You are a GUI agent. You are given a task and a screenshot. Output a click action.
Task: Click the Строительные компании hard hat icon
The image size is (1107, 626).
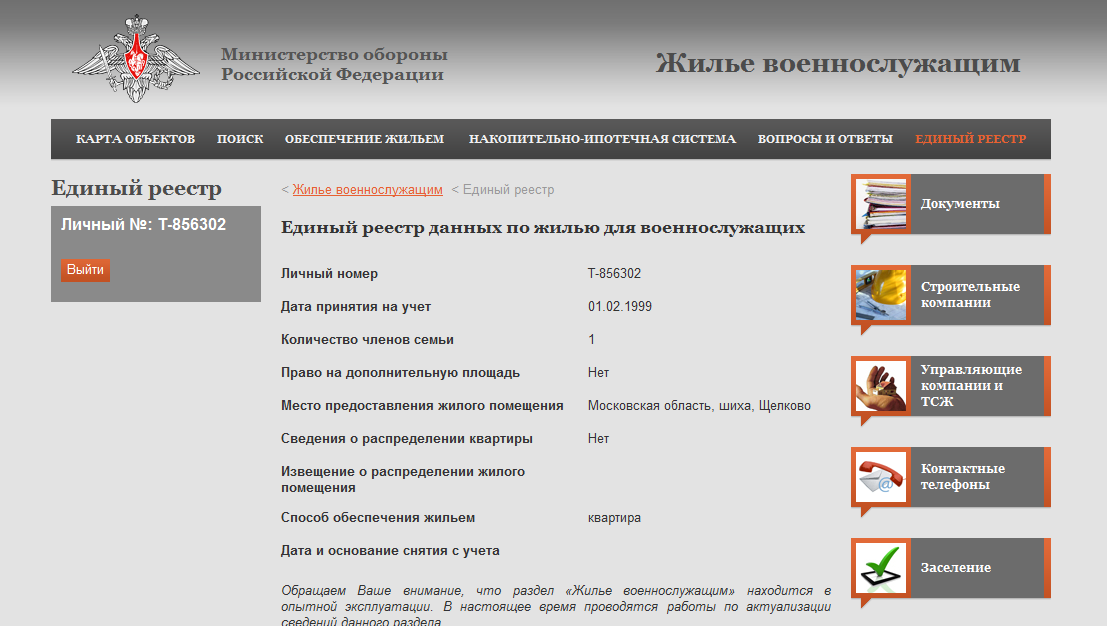click(x=881, y=295)
